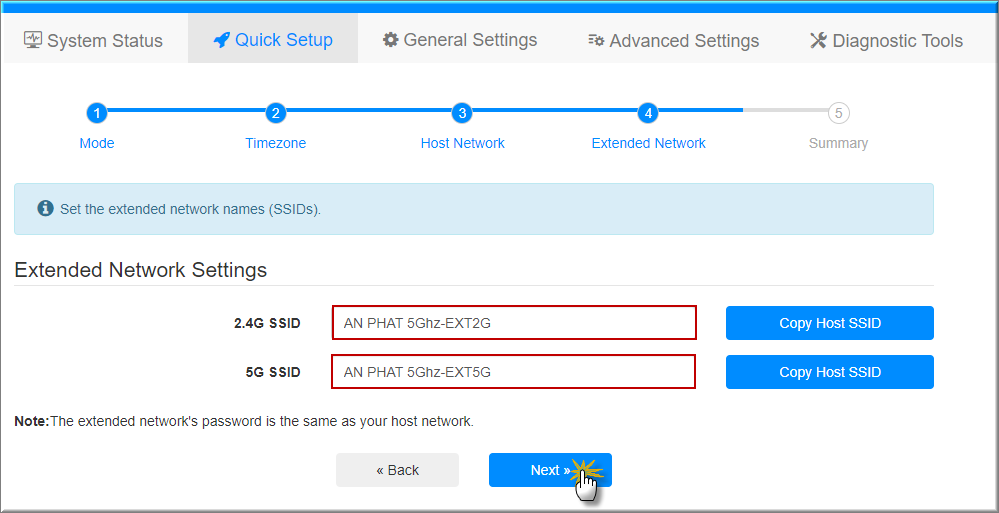Copy Host SSID for 2.4G network

(829, 323)
